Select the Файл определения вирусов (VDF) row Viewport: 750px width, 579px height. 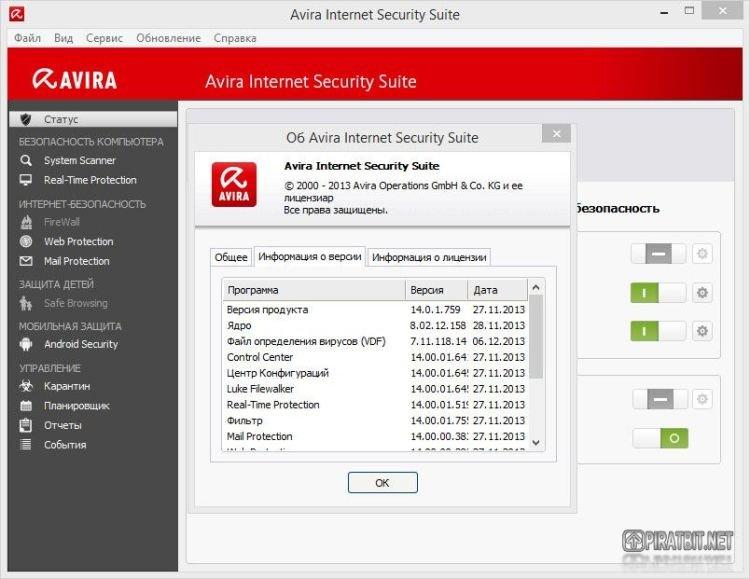click(x=375, y=341)
